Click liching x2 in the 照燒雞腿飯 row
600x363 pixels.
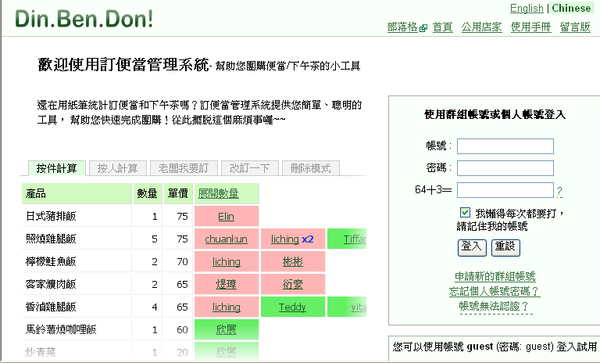click(x=292, y=239)
